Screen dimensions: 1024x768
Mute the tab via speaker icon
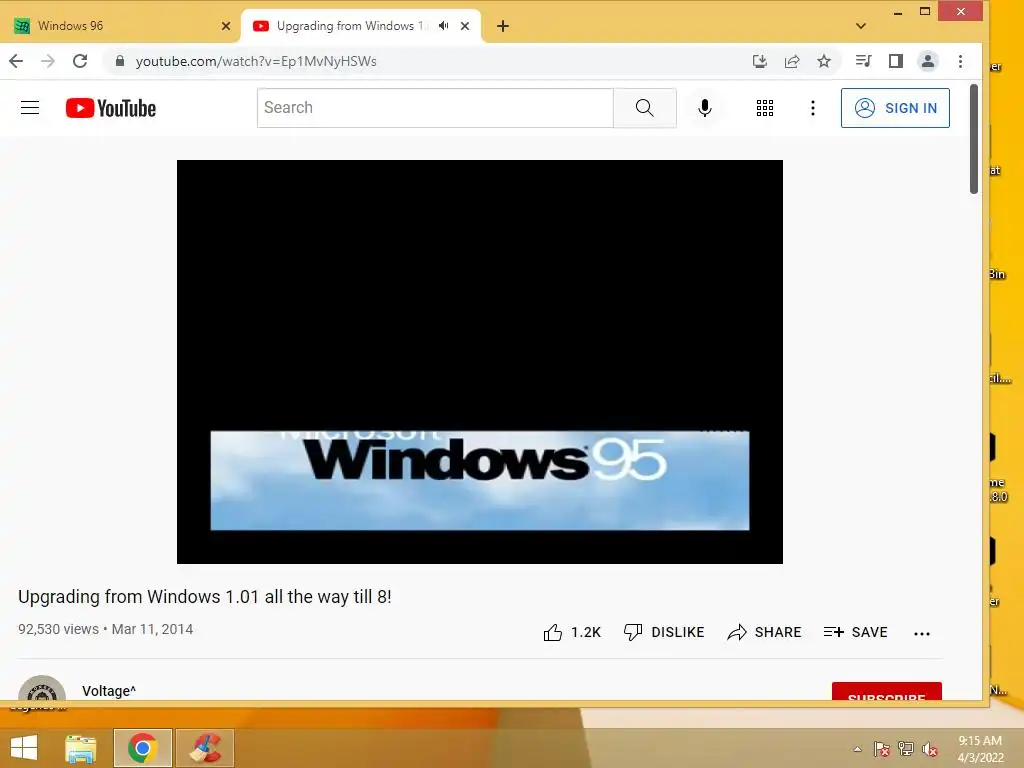(443, 25)
